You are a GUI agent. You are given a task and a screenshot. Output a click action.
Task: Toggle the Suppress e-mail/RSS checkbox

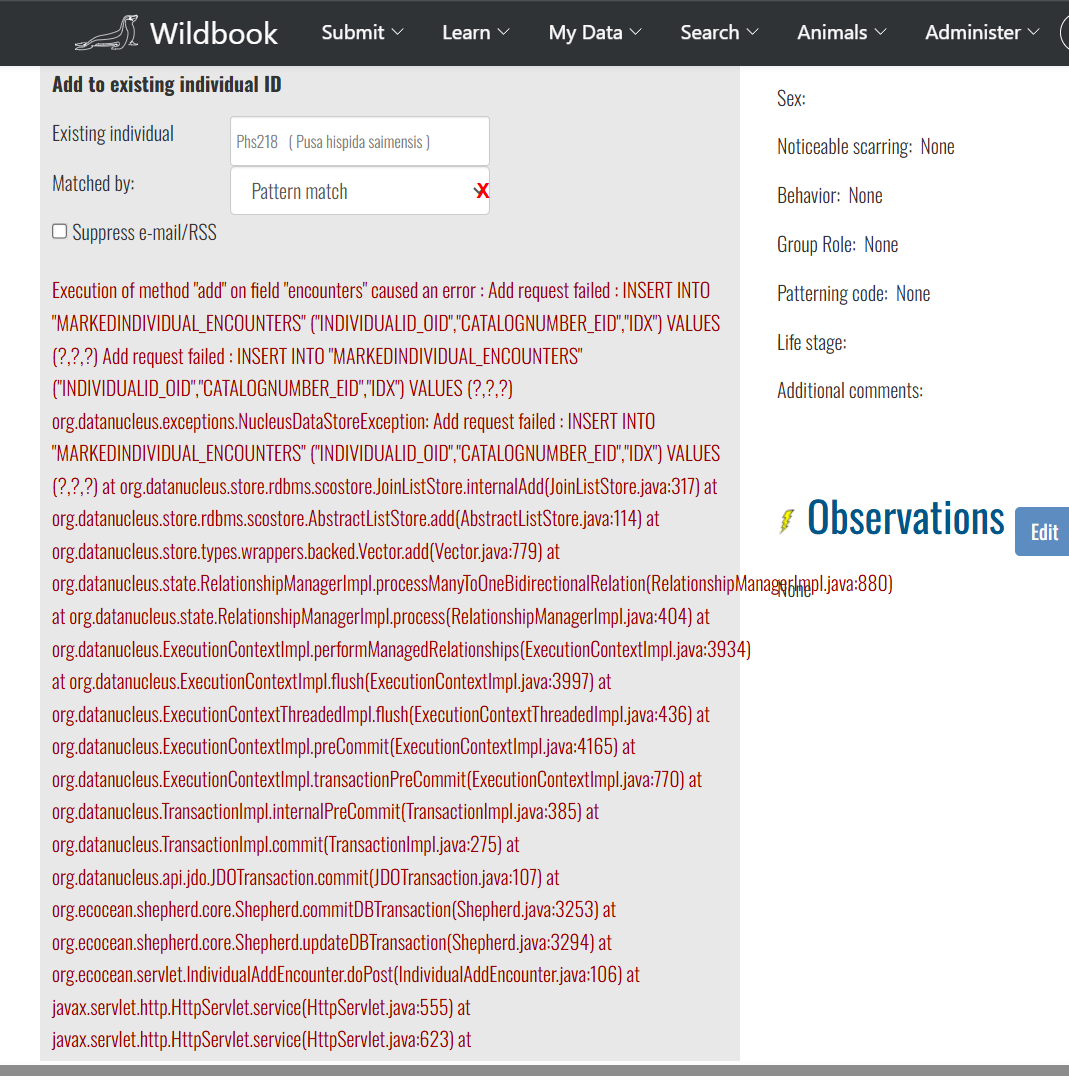click(60, 232)
